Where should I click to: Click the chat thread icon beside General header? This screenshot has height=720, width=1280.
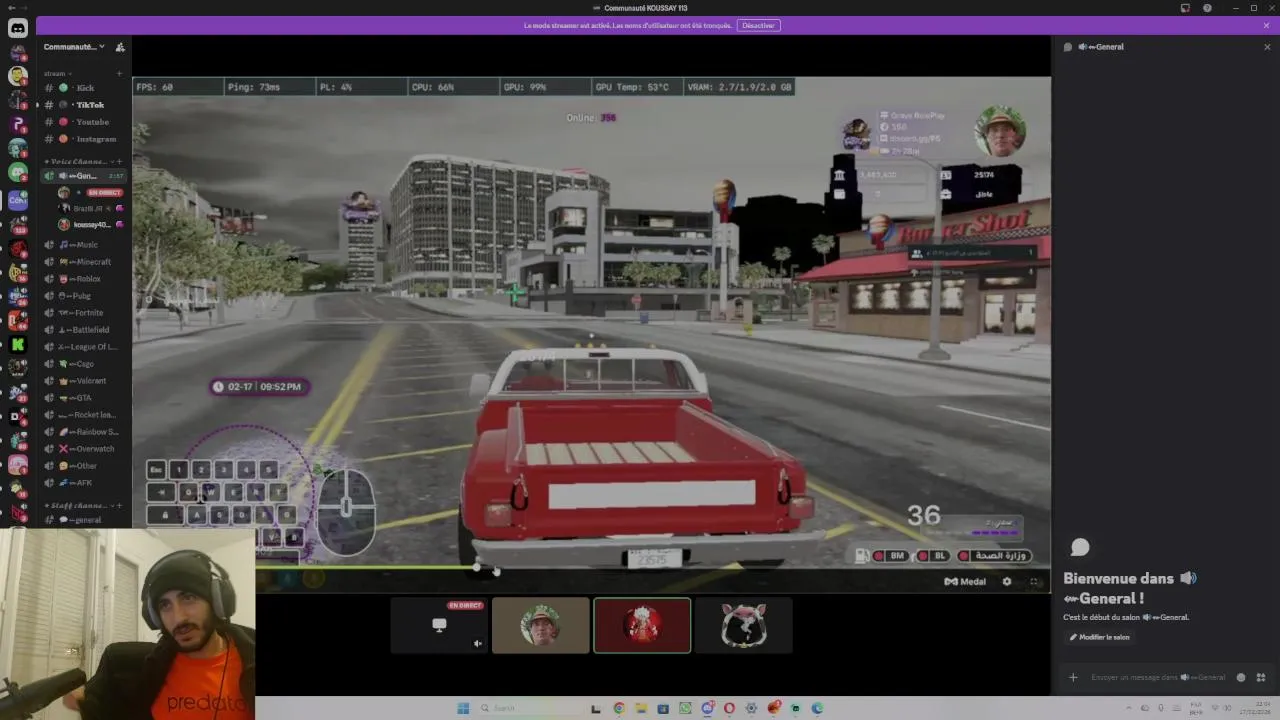tap(1068, 47)
